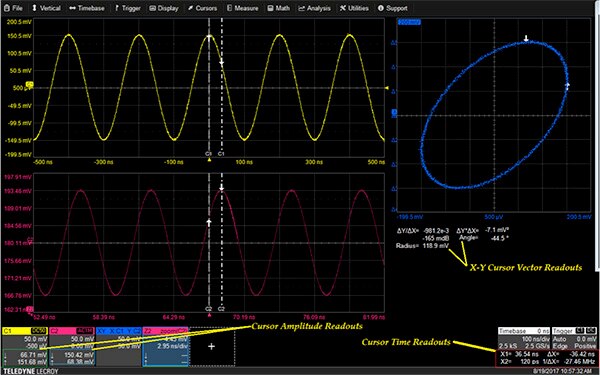
Task: Open the Math menu
Action: [x=278, y=8]
